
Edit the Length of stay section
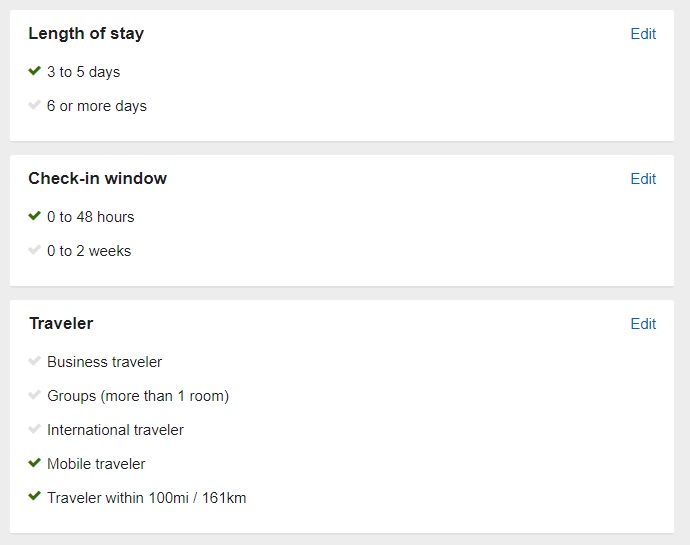[643, 34]
